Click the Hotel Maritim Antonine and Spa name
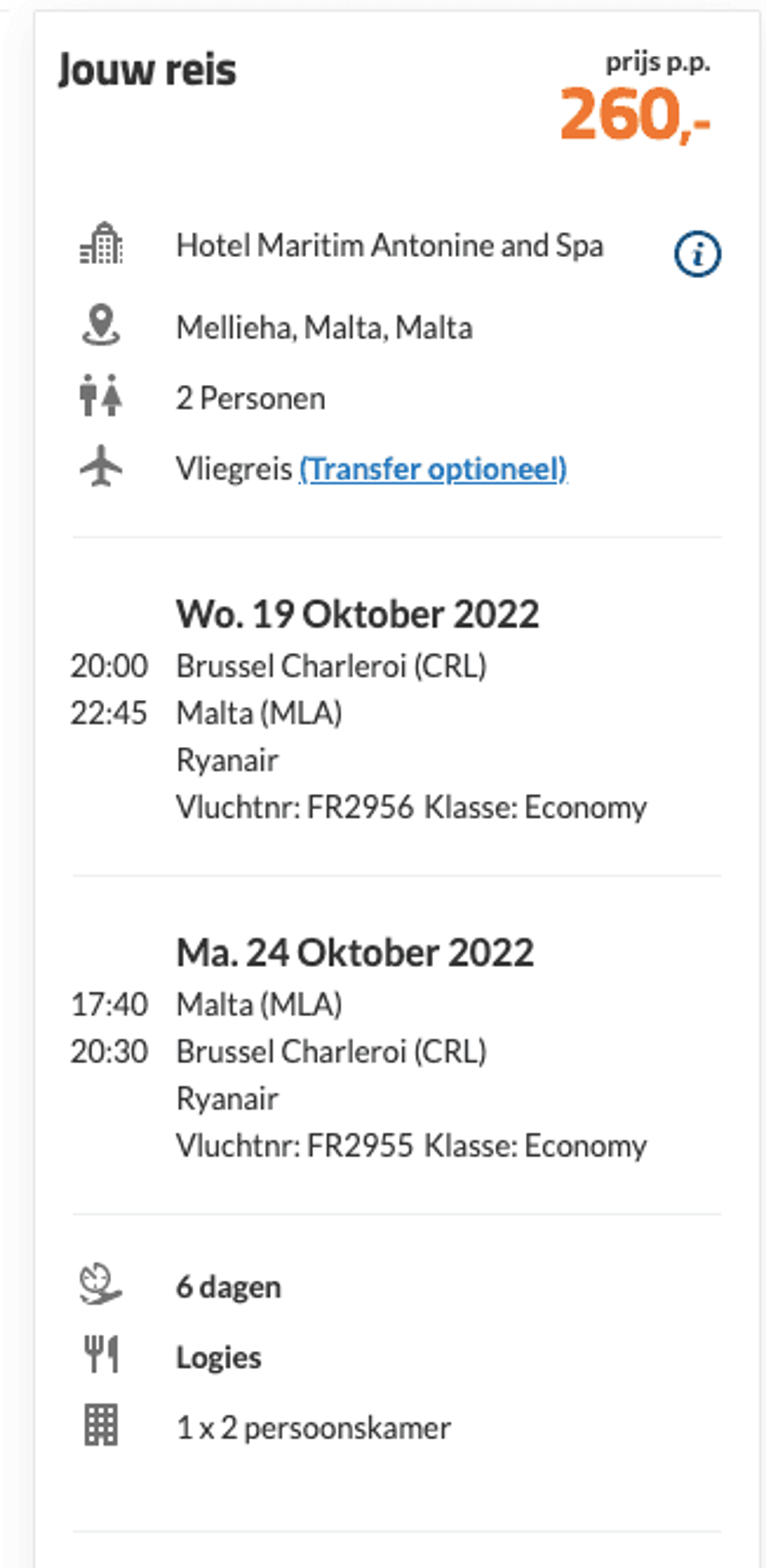 click(389, 246)
